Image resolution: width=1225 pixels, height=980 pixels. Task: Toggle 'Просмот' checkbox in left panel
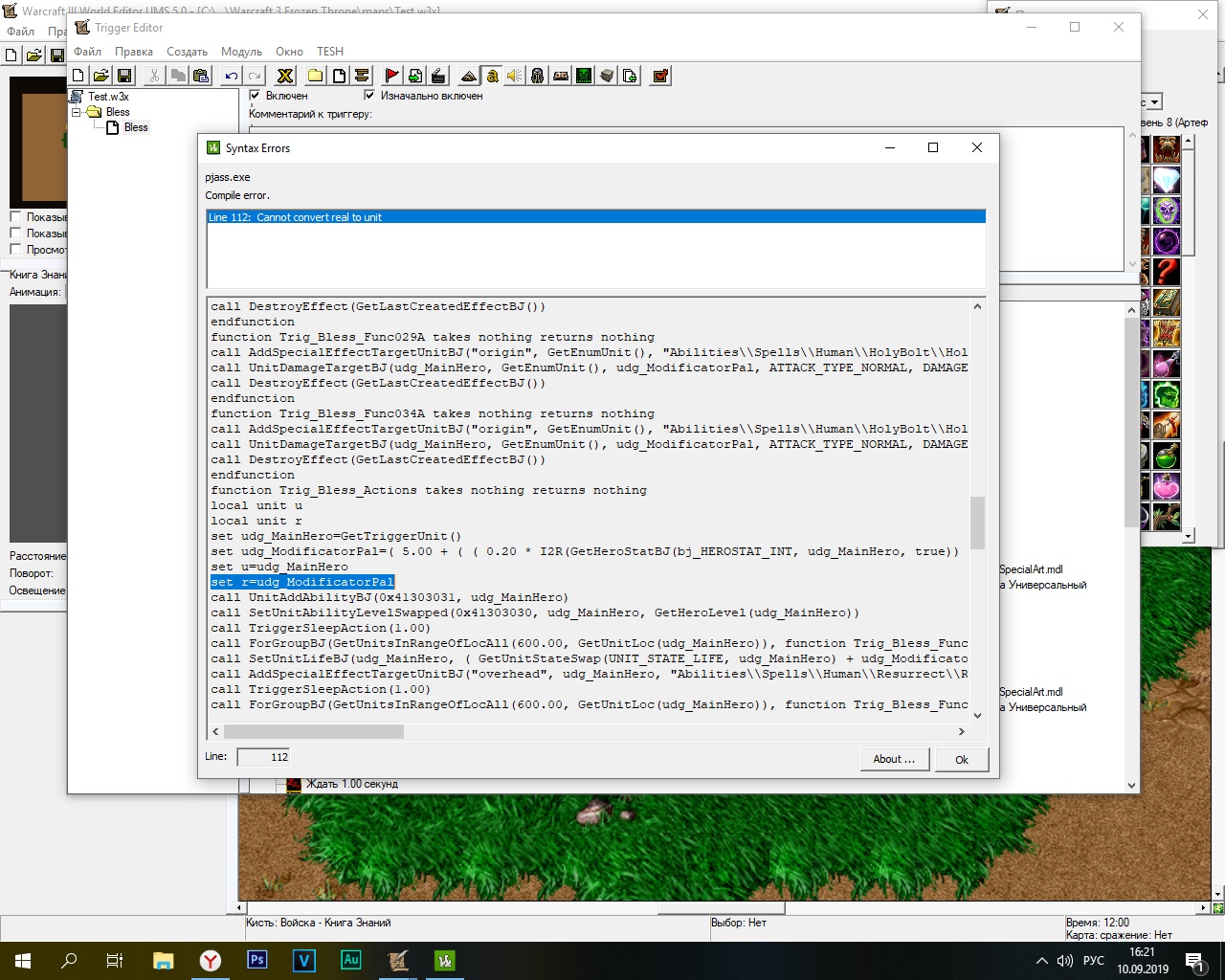pos(15,249)
